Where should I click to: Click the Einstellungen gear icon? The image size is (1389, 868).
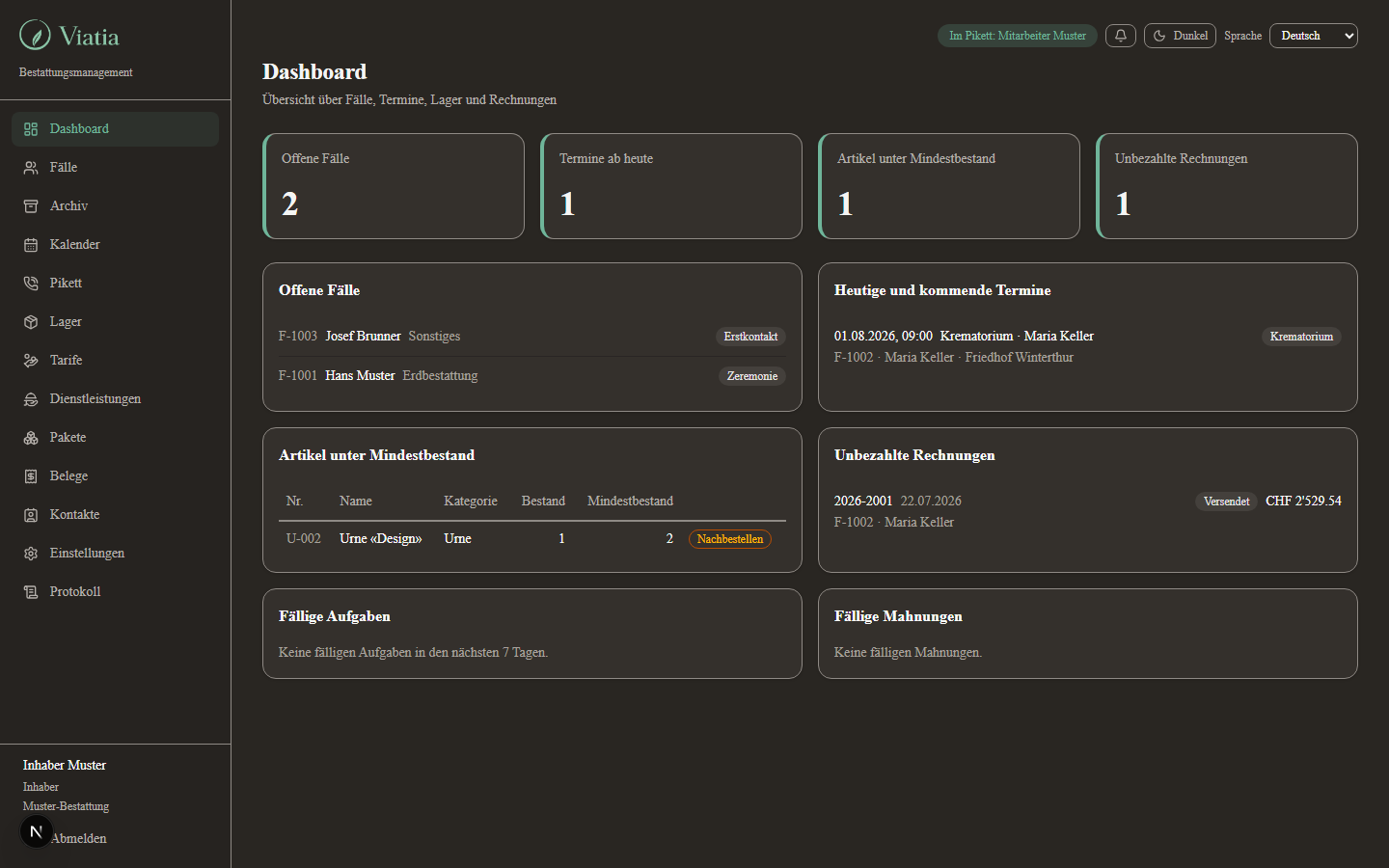pos(31,554)
